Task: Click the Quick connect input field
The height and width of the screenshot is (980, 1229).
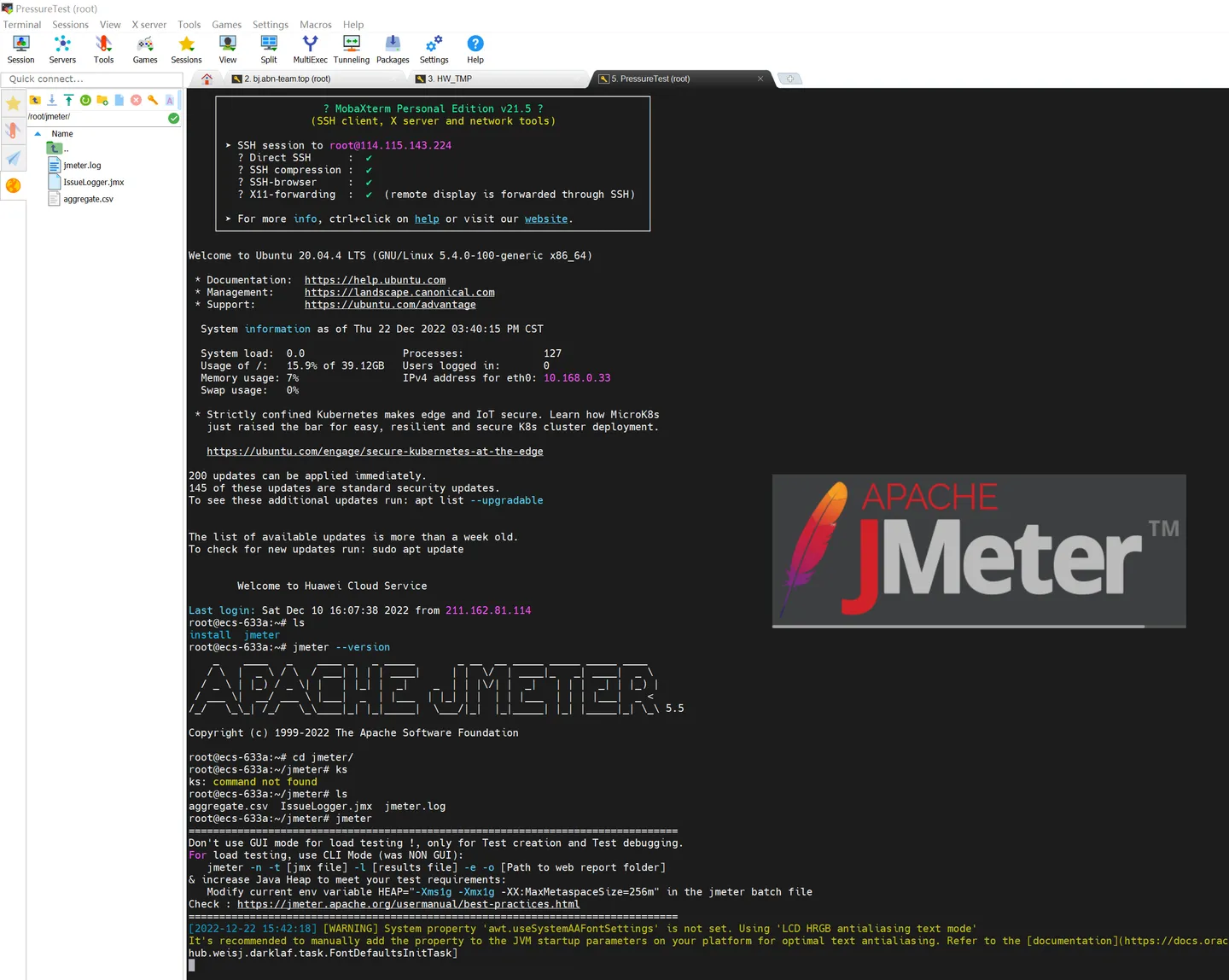Action: coord(91,79)
